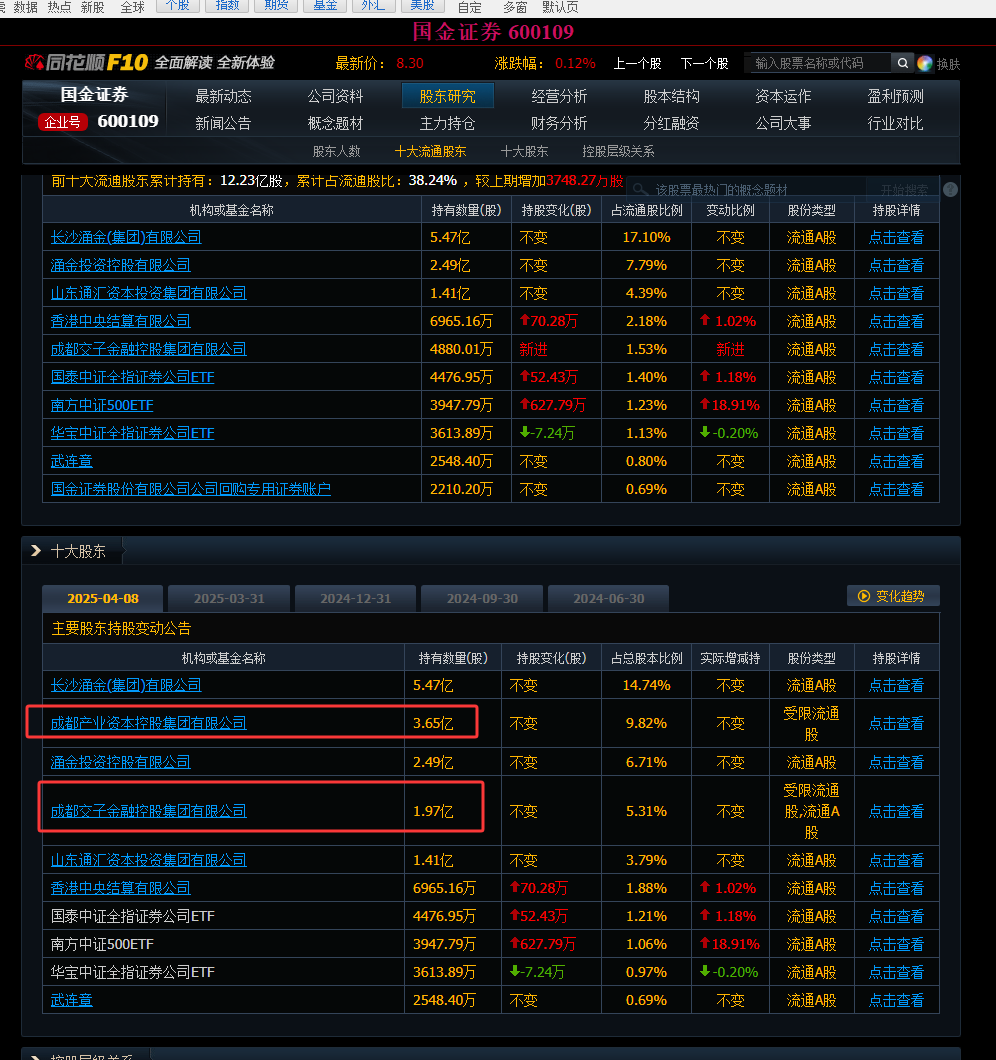Switch to 十大流通股东 sub-tab
Viewport: 996px width, 1060px height.
[x=431, y=151]
